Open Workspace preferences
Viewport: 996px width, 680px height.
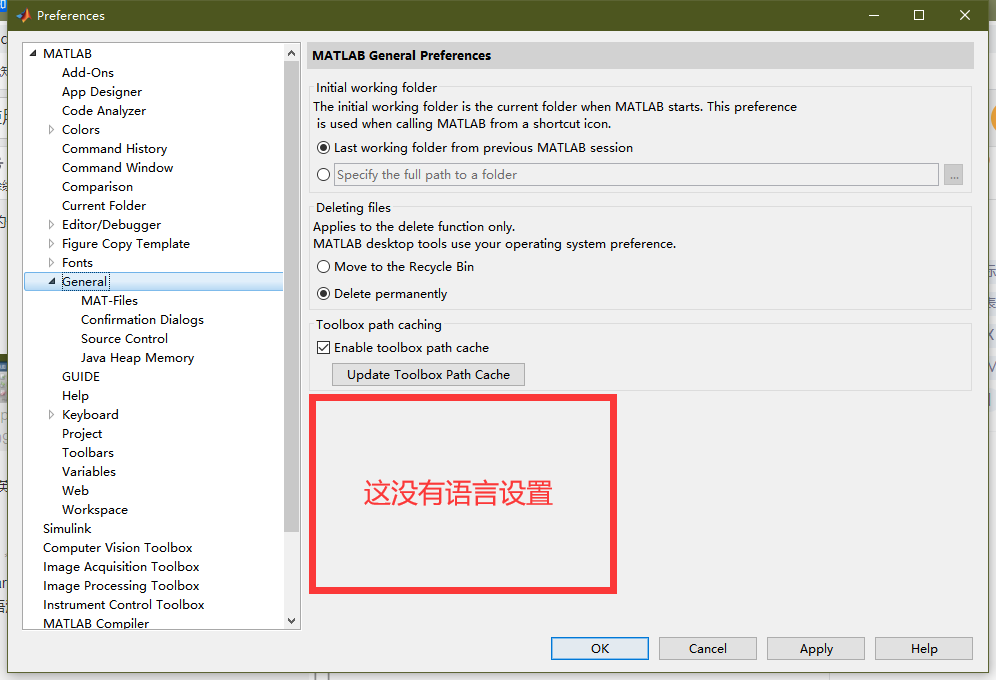(95, 510)
